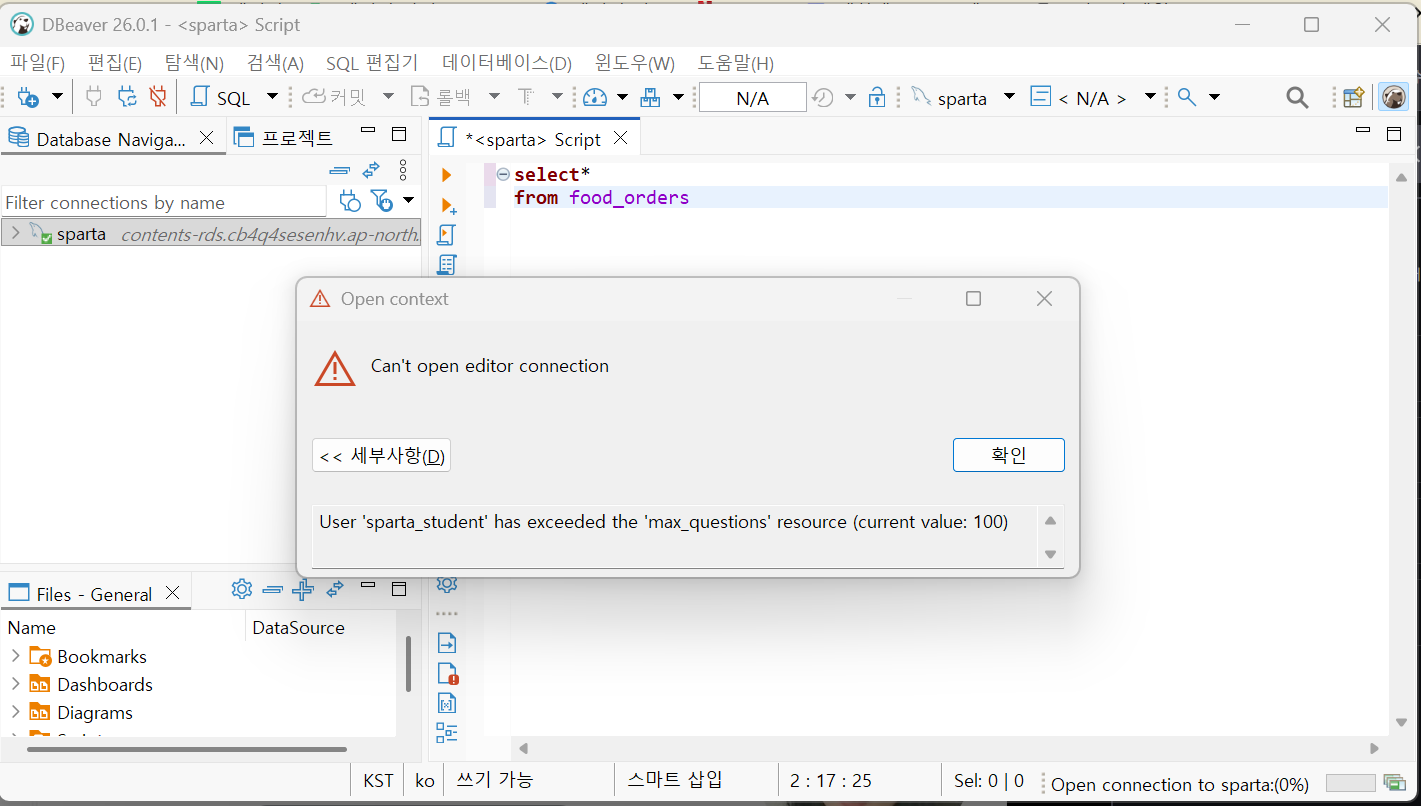This screenshot has height=806, width=1421.
Task: Collapse details with the << 세부사항(D) button
Action: pyautogui.click(x=381, y=456)
